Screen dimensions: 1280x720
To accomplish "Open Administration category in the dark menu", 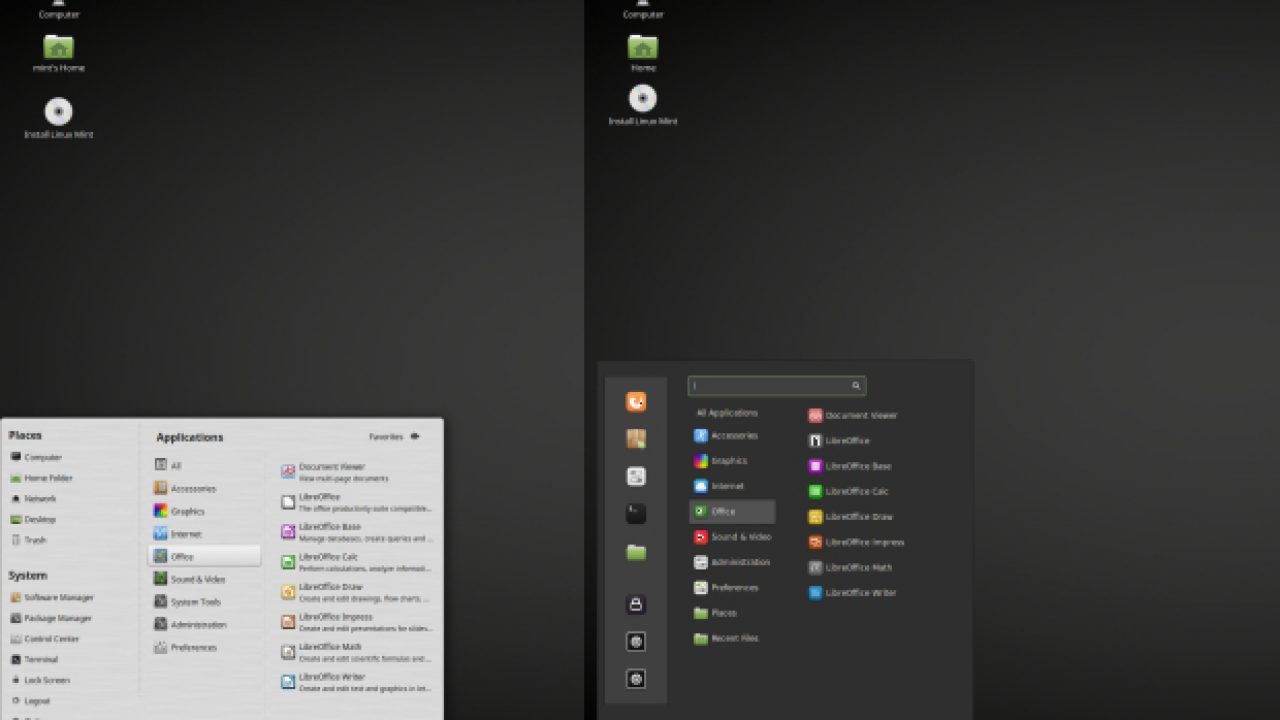I will tap(732, 562).
